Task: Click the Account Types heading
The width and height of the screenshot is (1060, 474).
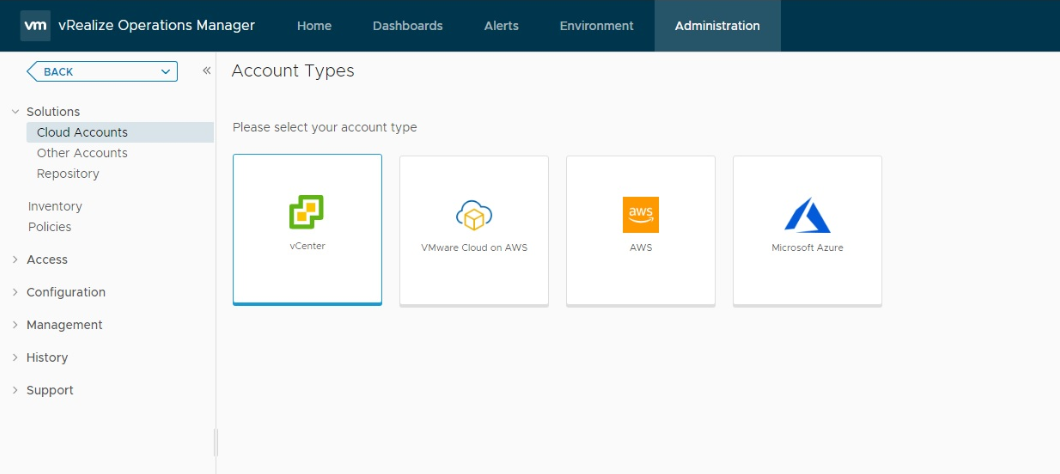Action: click(x=293, y=71)
